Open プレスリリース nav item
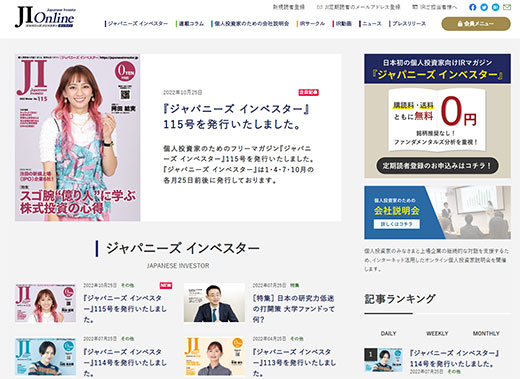Screen dimensions: 520x379 408,24
